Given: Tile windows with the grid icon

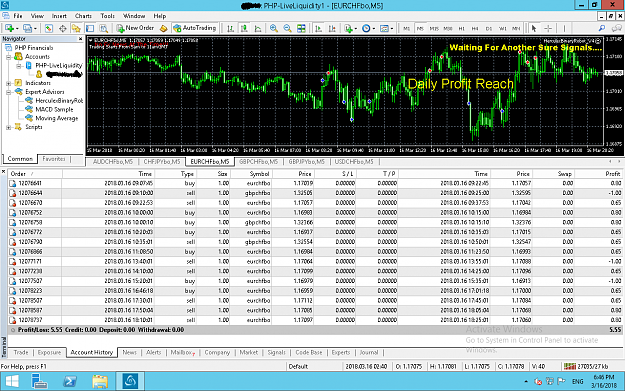Looking at the screenshot, I should point(301,28).
